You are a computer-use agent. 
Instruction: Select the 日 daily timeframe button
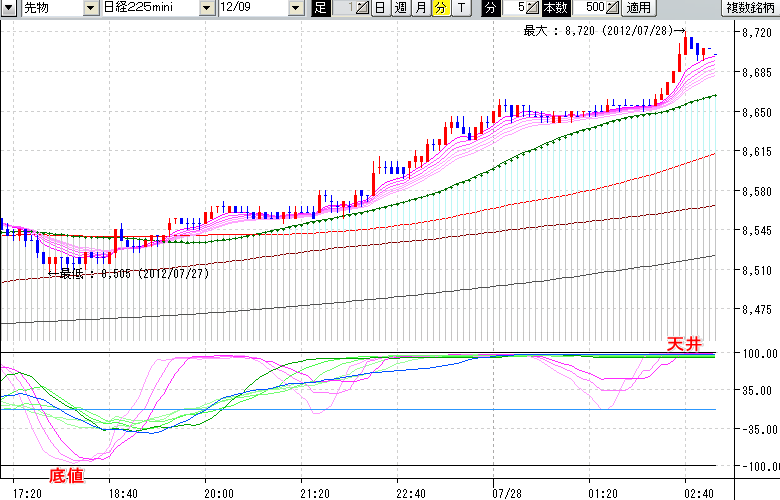click(x=380, y=7)
